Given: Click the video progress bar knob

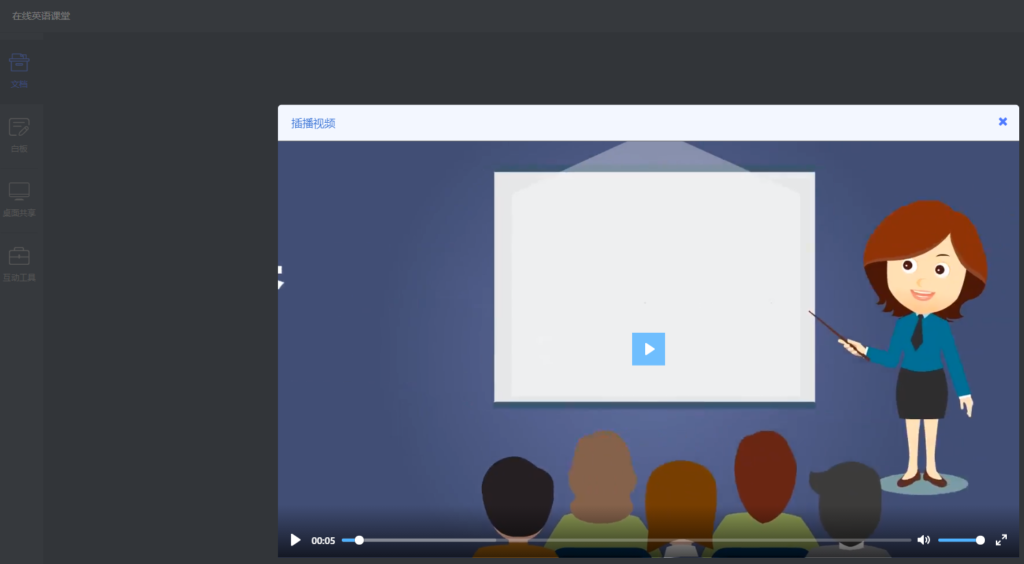Looking at the screenshot, I should pyautogui.click(x=359, y=540).
